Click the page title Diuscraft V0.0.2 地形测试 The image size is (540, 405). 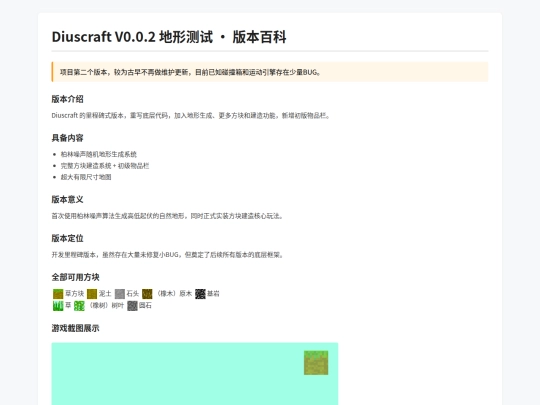coord(169,37)
